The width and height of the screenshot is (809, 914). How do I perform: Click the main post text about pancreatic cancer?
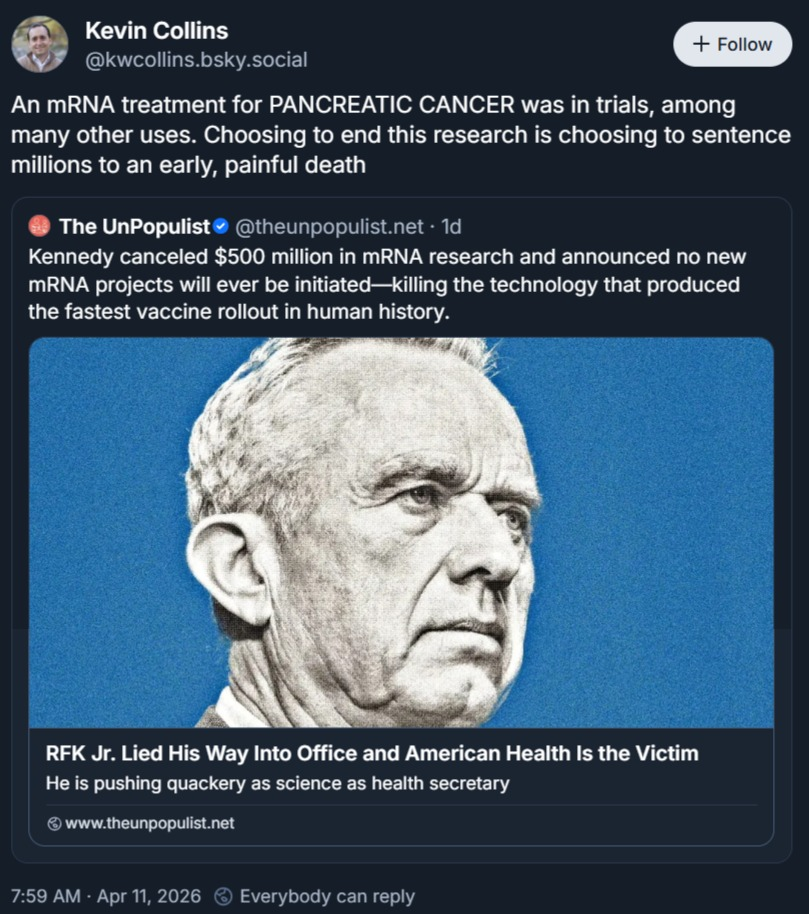pyautogui.click(x=401, y=135)
